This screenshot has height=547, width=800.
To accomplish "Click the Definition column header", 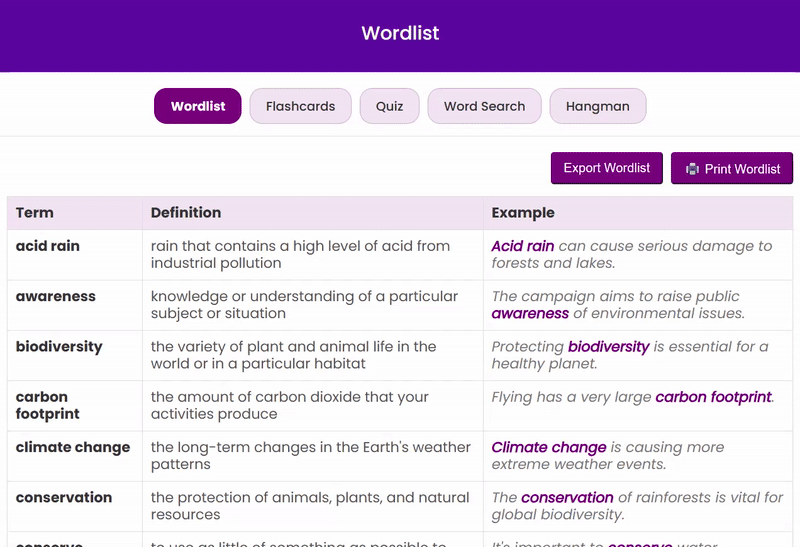I will click(x=186, y=213).
